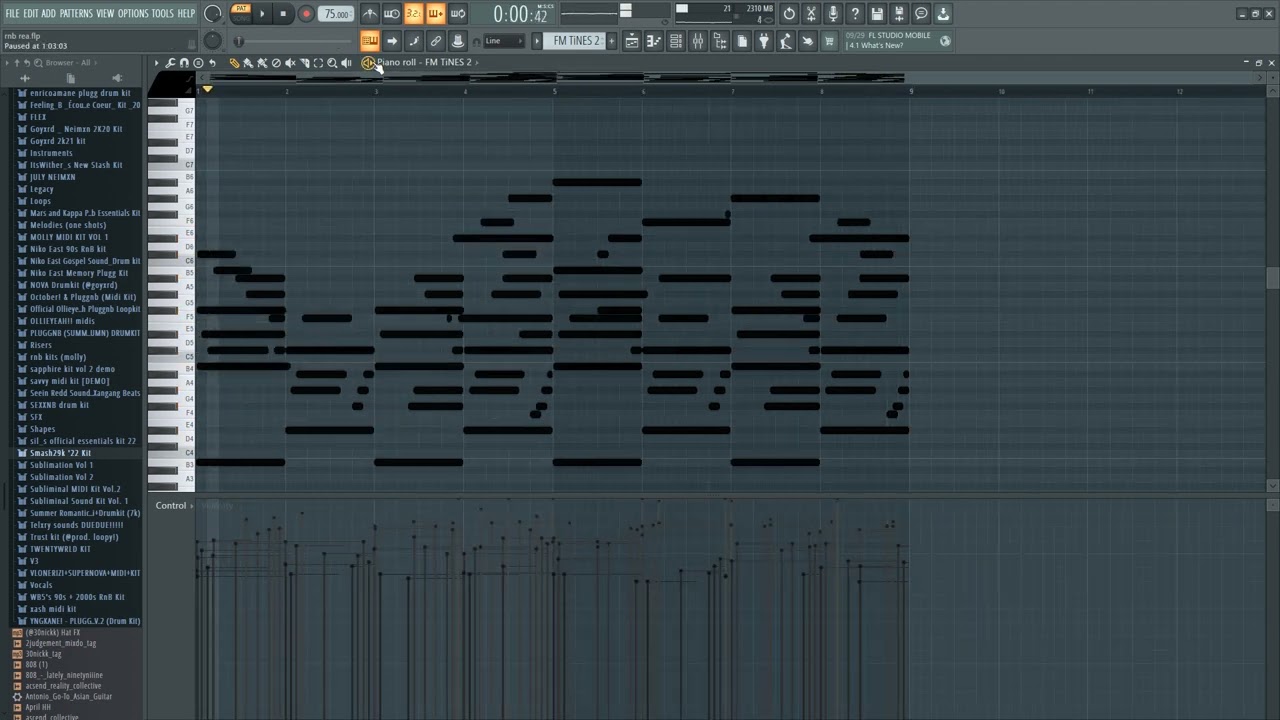The image size is (1280, 720).
Task: Click the Stop transport button
Action: [x=283, y=14]
